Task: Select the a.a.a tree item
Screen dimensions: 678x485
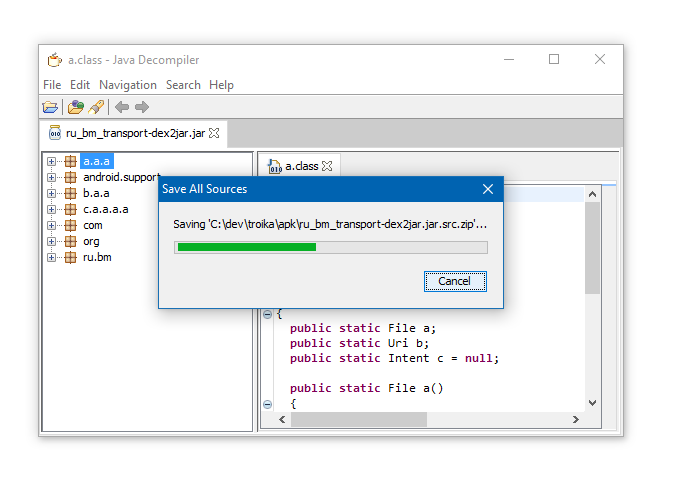Action: point(96,161)
